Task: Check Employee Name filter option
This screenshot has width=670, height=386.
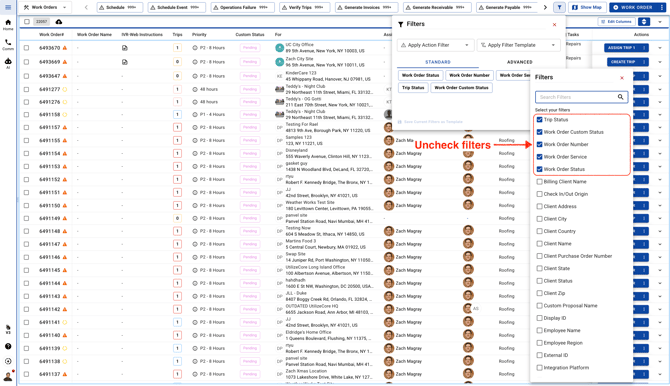Action: 540,330
